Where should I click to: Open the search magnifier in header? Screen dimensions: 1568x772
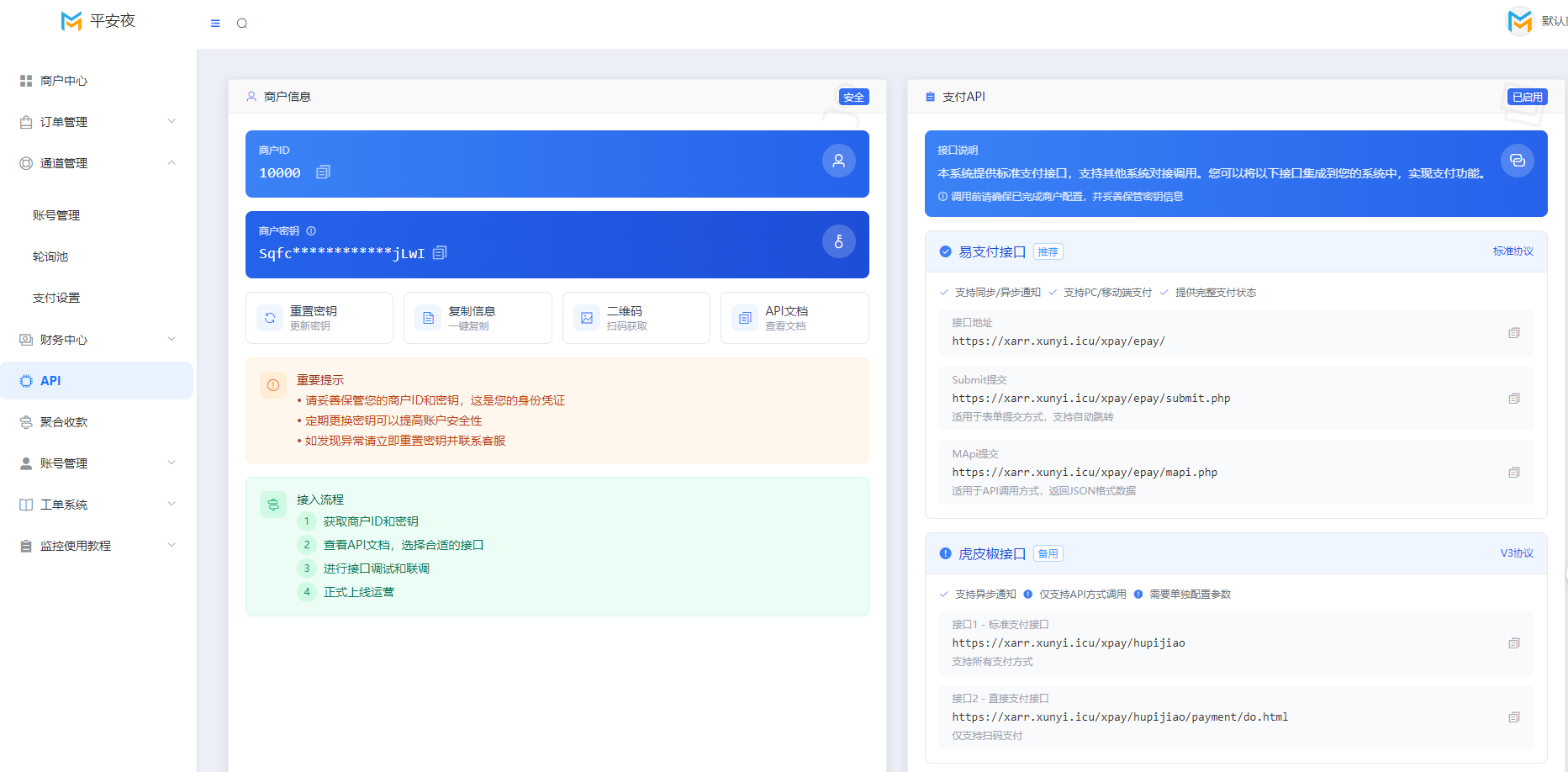[x=242, y=24]
